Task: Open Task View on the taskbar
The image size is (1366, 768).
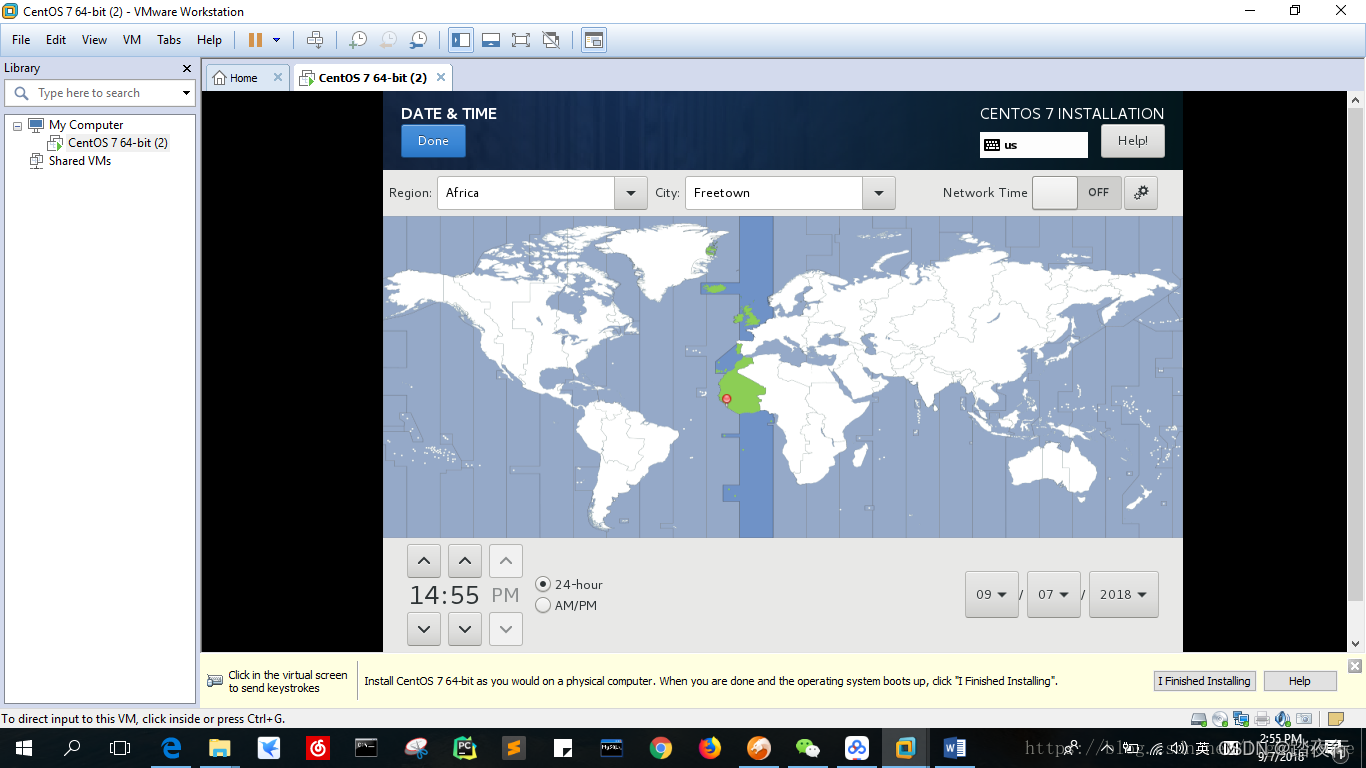Action: (x=120, y=747)
